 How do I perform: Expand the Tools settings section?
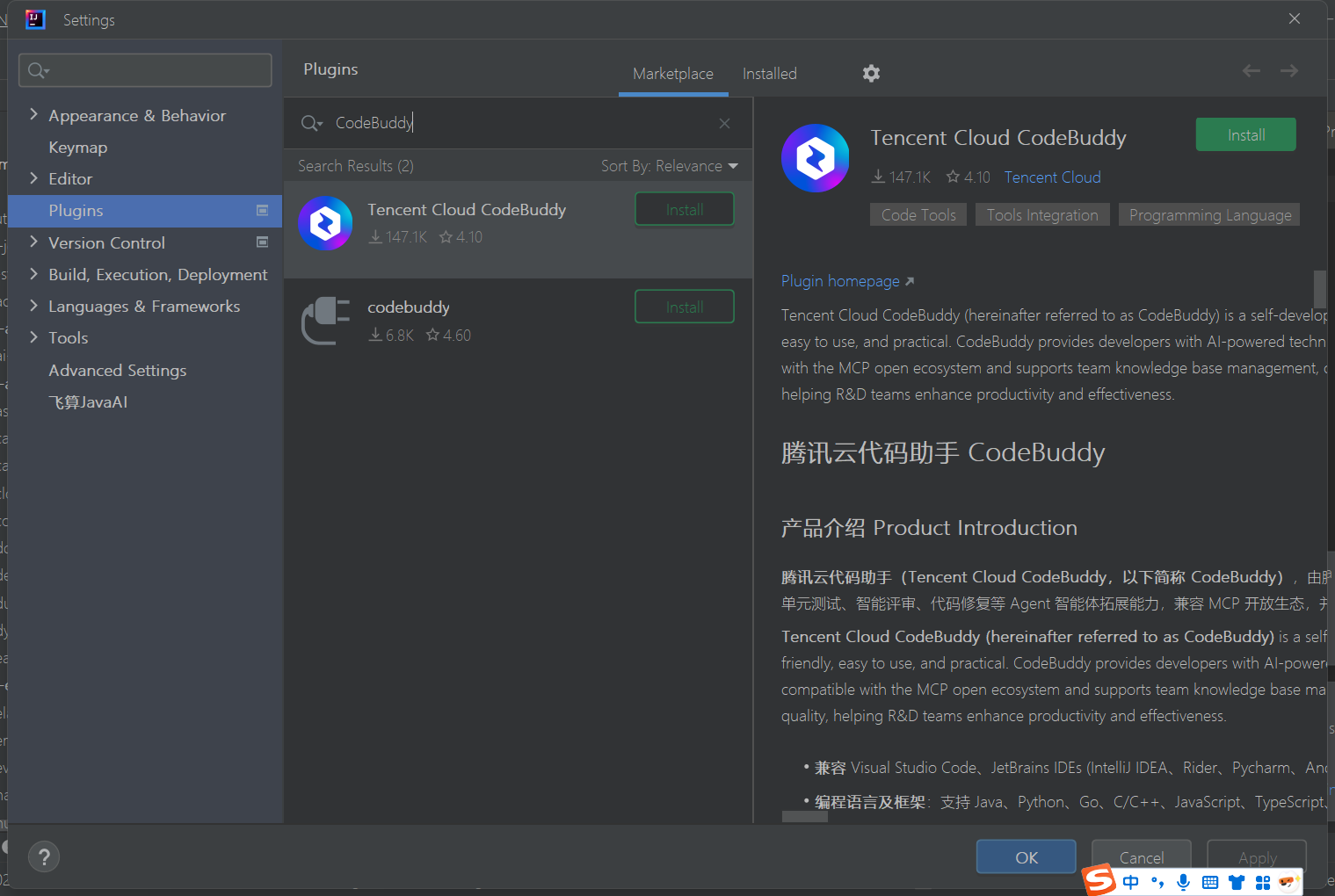point(33,337)
